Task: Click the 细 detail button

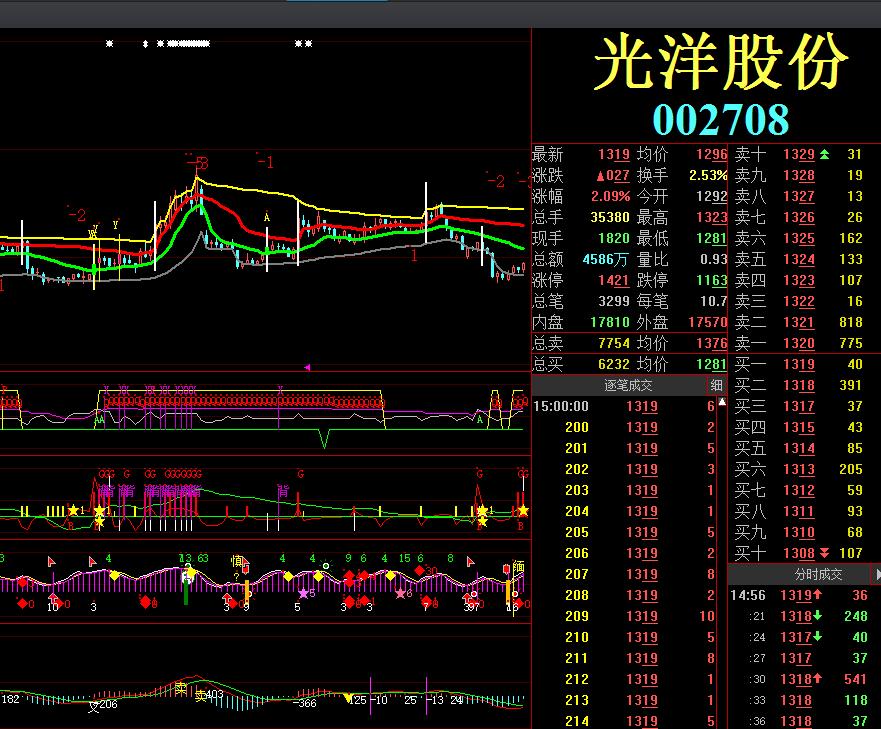Action: coord(716,386)
